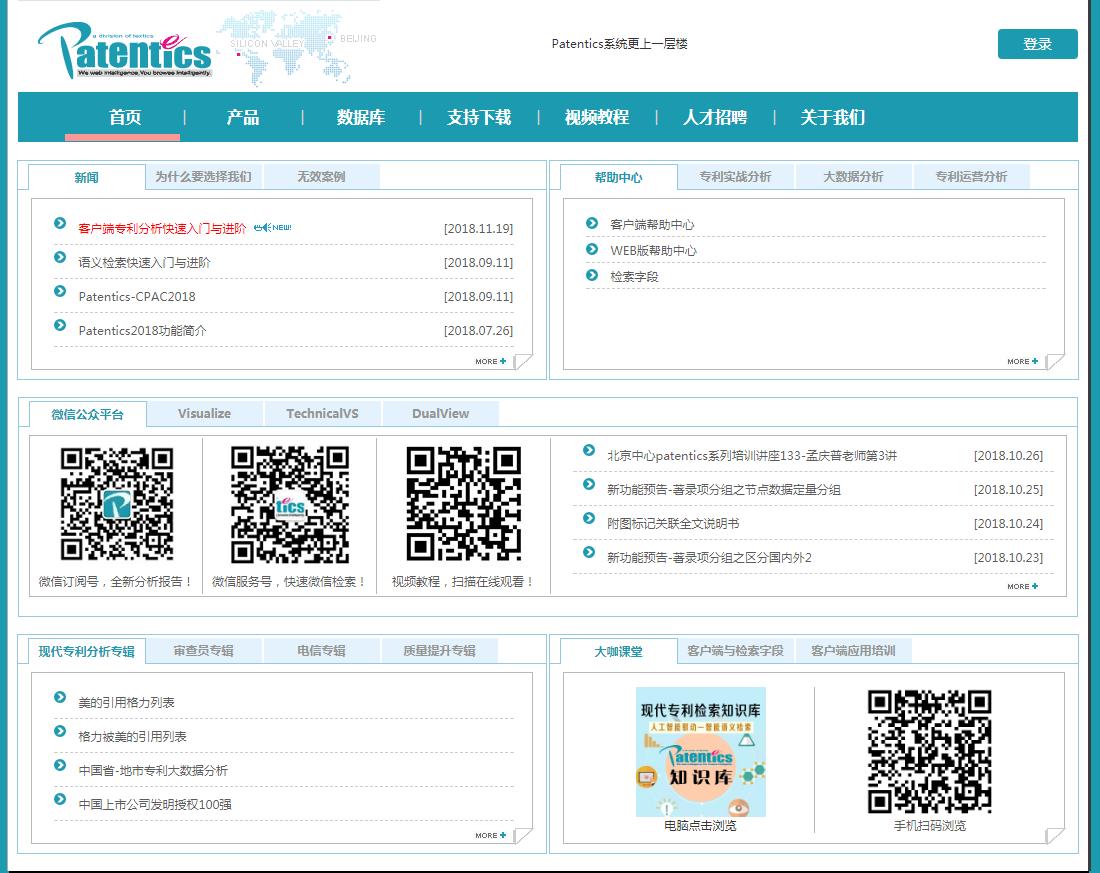Switch to the 客户端应用培训 tab
1100x873 pixels.
(853, 651)
